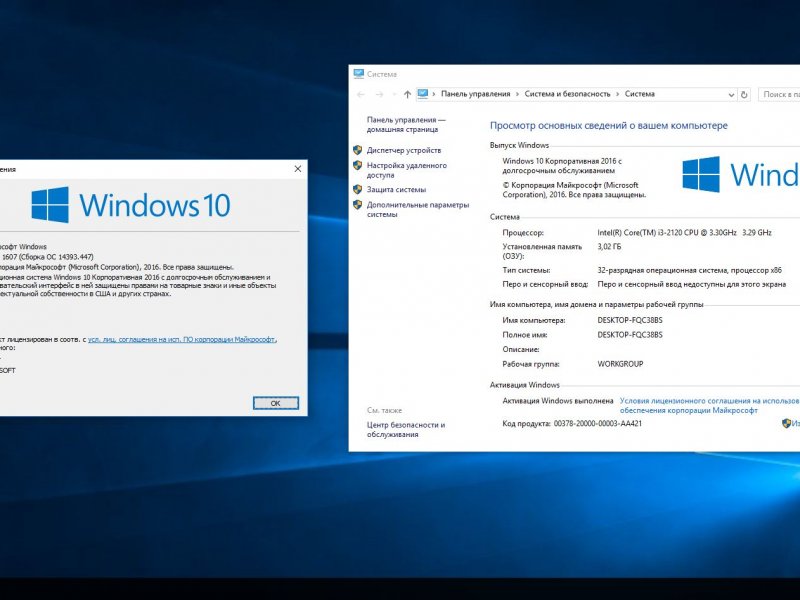Click the computer name value 'DESKTOP-FQC38BS' beside 'Имя компьютера'
Image resolution: width=800 pixels, height=600 pixels.
click(x=630, y=320)
